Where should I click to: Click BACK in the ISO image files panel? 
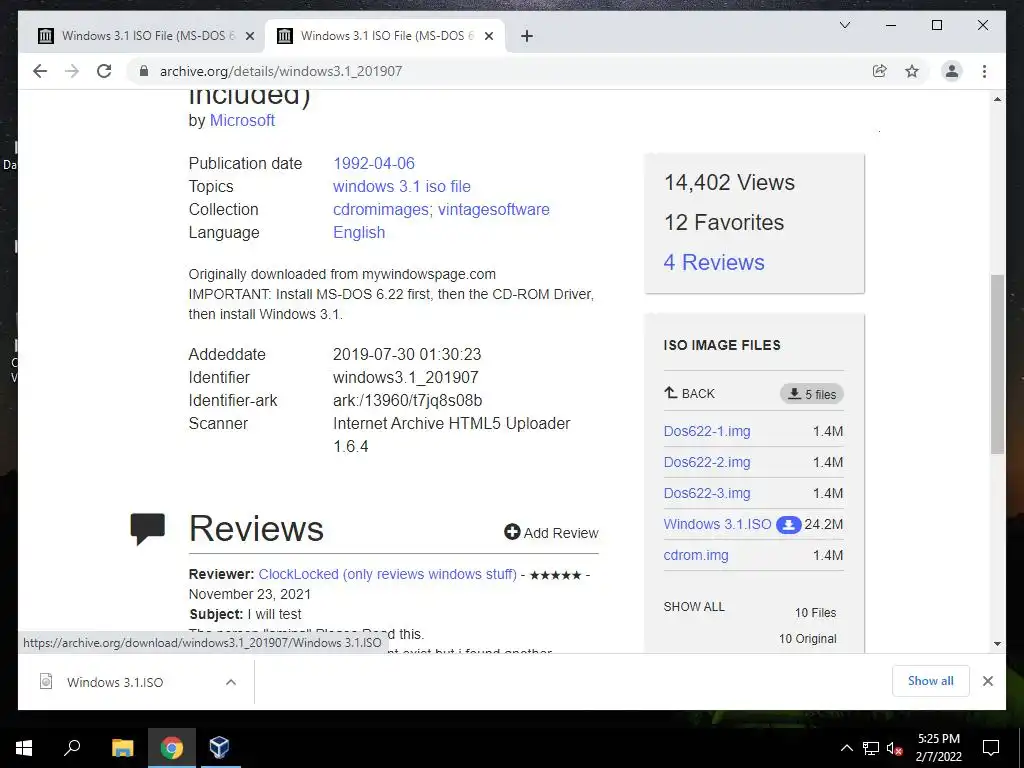(x=690, y=393)
